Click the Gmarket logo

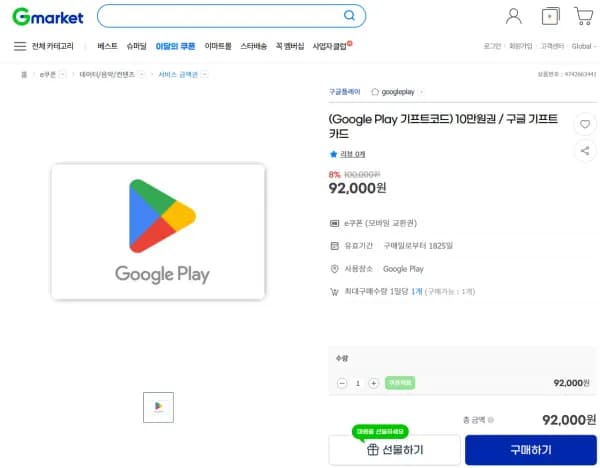coord(48,17)
